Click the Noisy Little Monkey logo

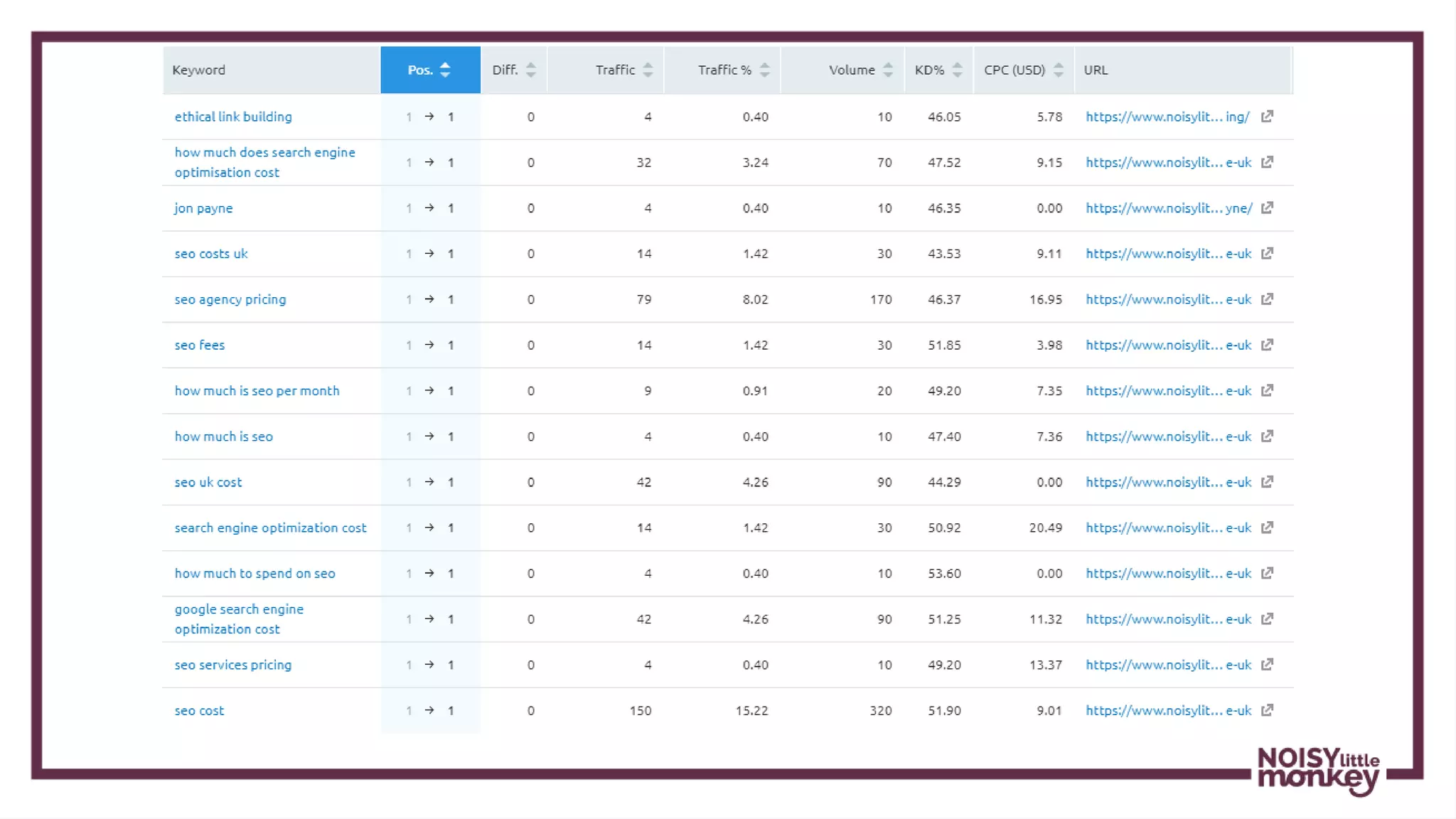tap(1318, 771)
